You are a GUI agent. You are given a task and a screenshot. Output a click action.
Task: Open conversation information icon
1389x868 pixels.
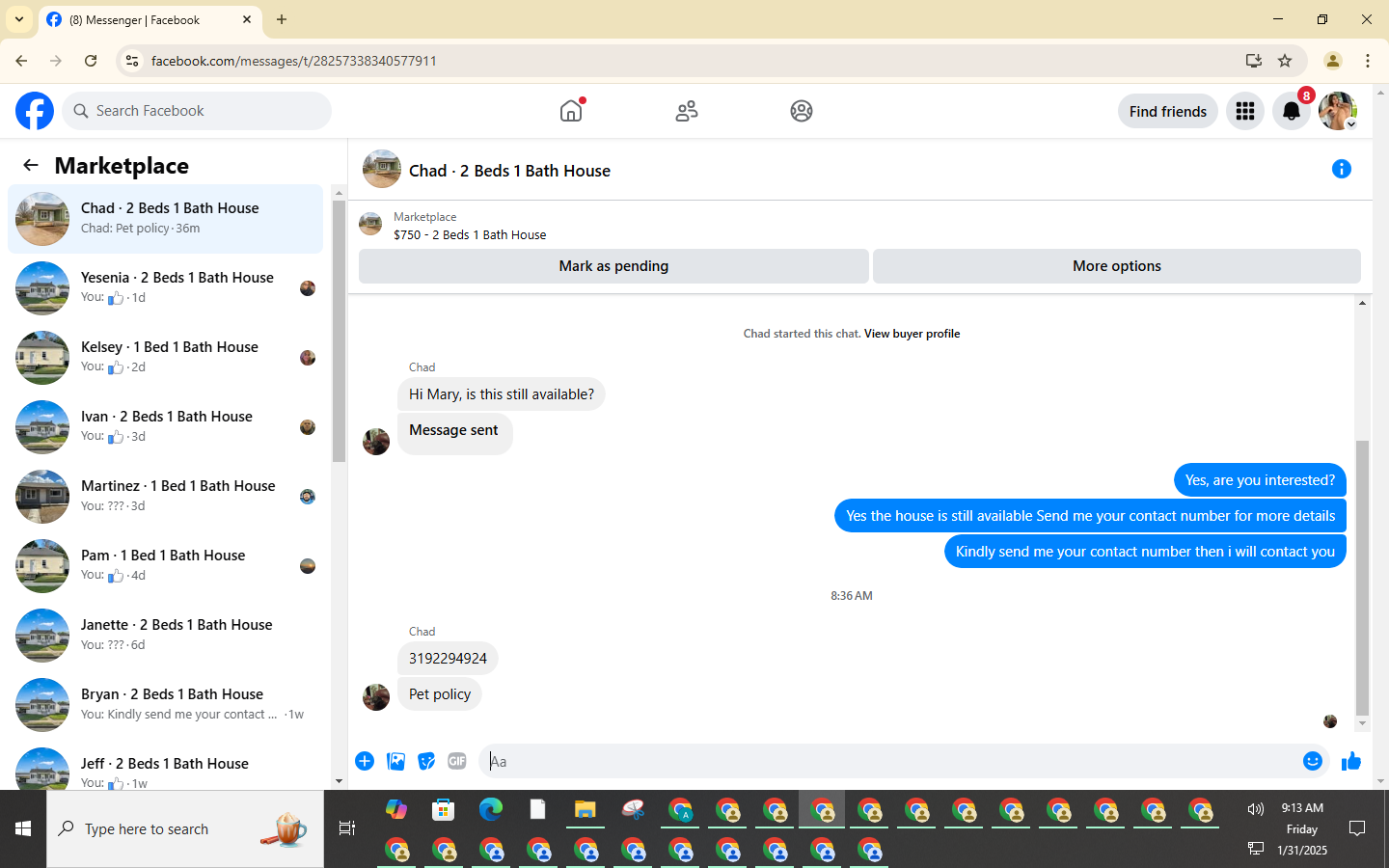(x=1342, y=169)
